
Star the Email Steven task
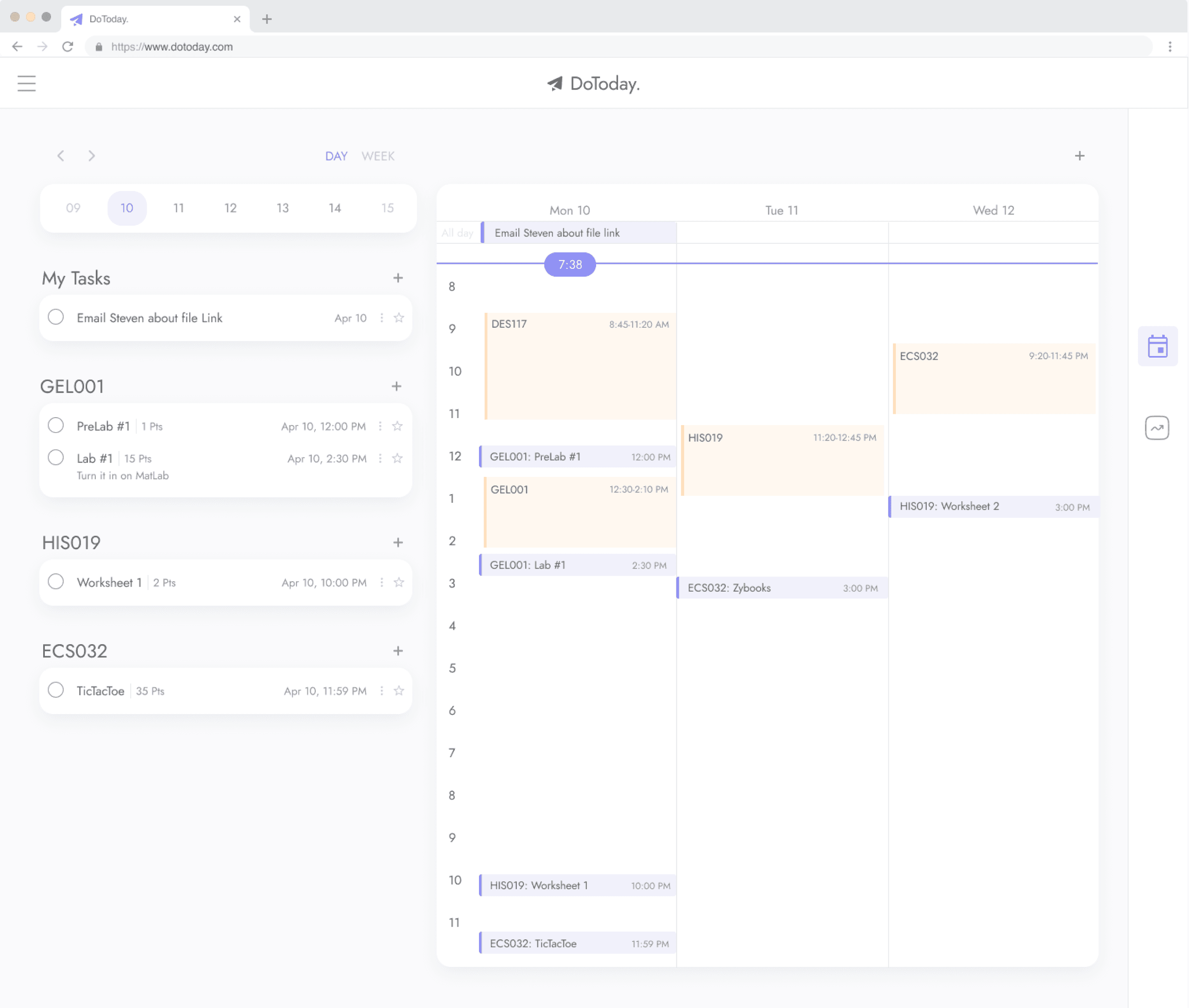[x=399, y=318]
